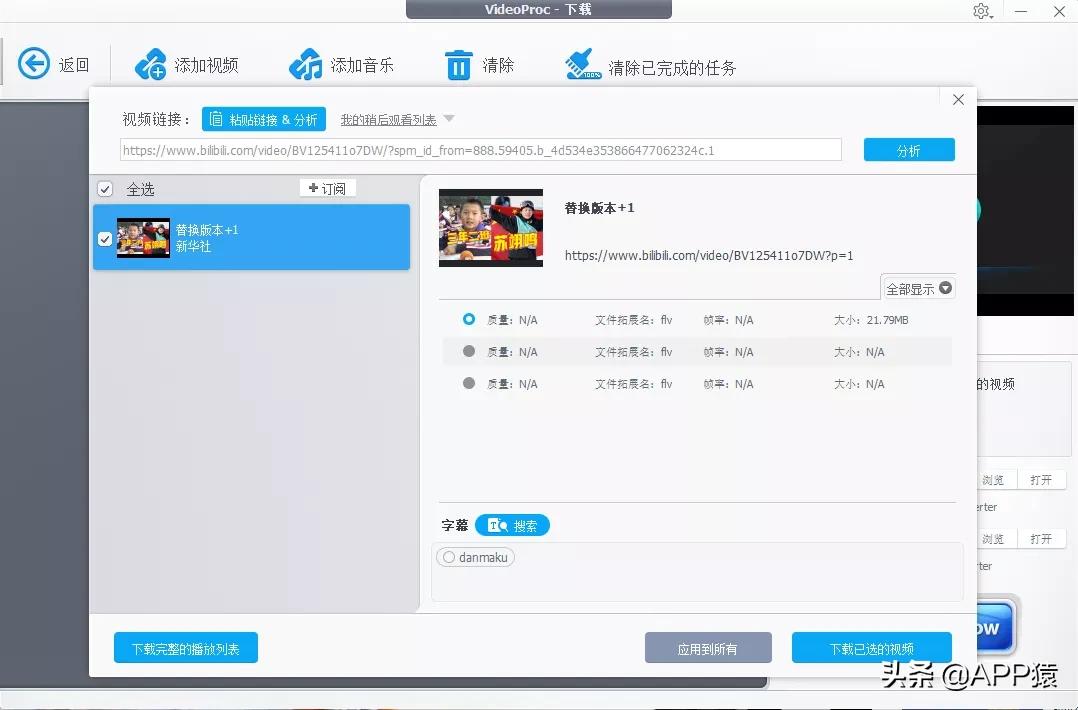Click the 添加音乐 (Add Music) toolbar icon

(306, 63)
